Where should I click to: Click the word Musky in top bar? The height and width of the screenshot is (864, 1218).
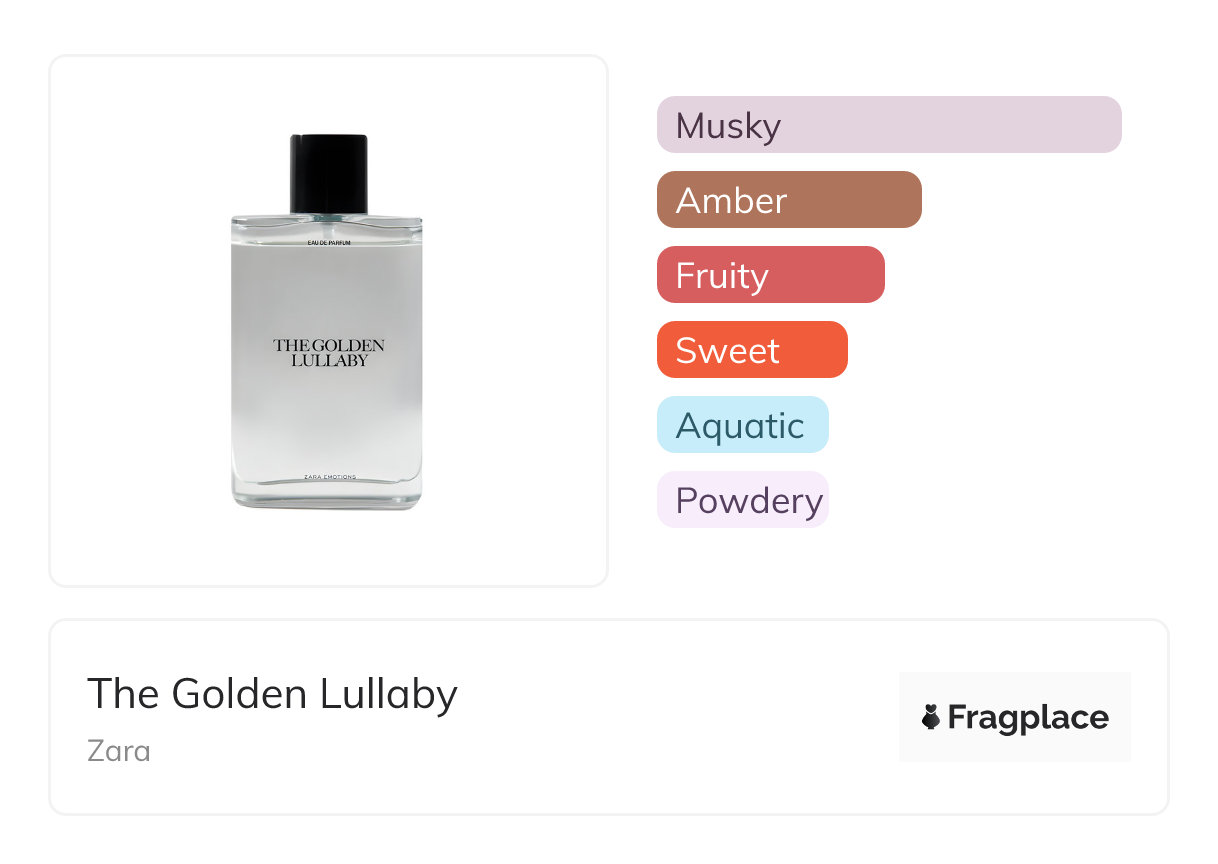click(728, 126)
